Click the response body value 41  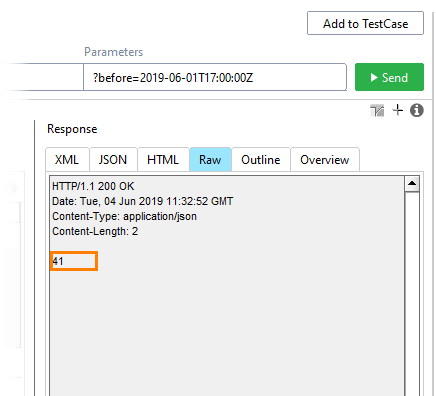pos(58,261)
